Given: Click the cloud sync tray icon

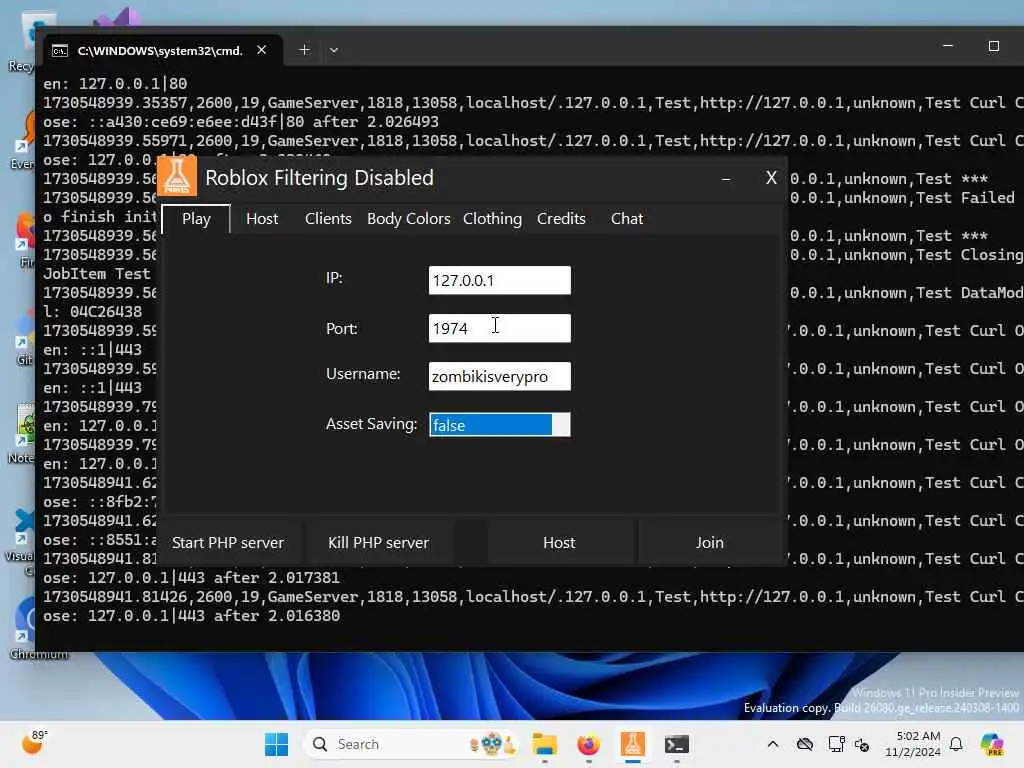Looking at the screenshot, I should tap(805, 744).
